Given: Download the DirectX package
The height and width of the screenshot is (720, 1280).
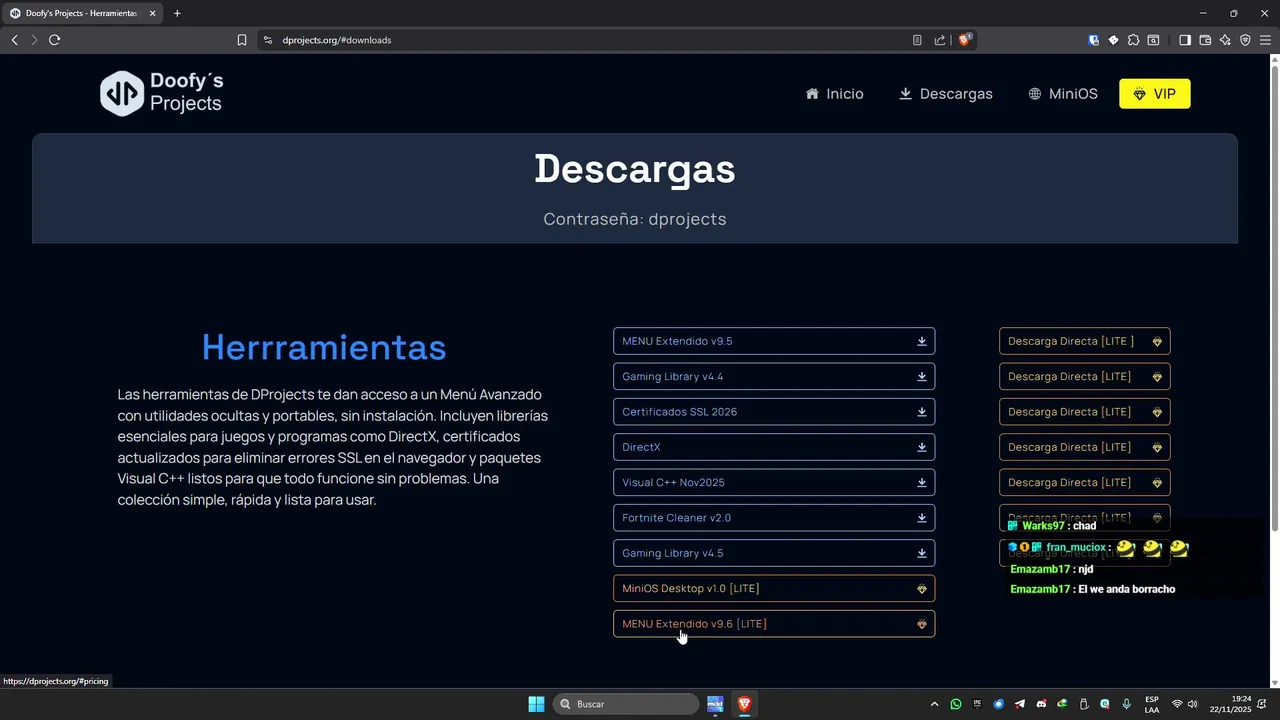Looking at the screenshot, I should tap(774, 447).
